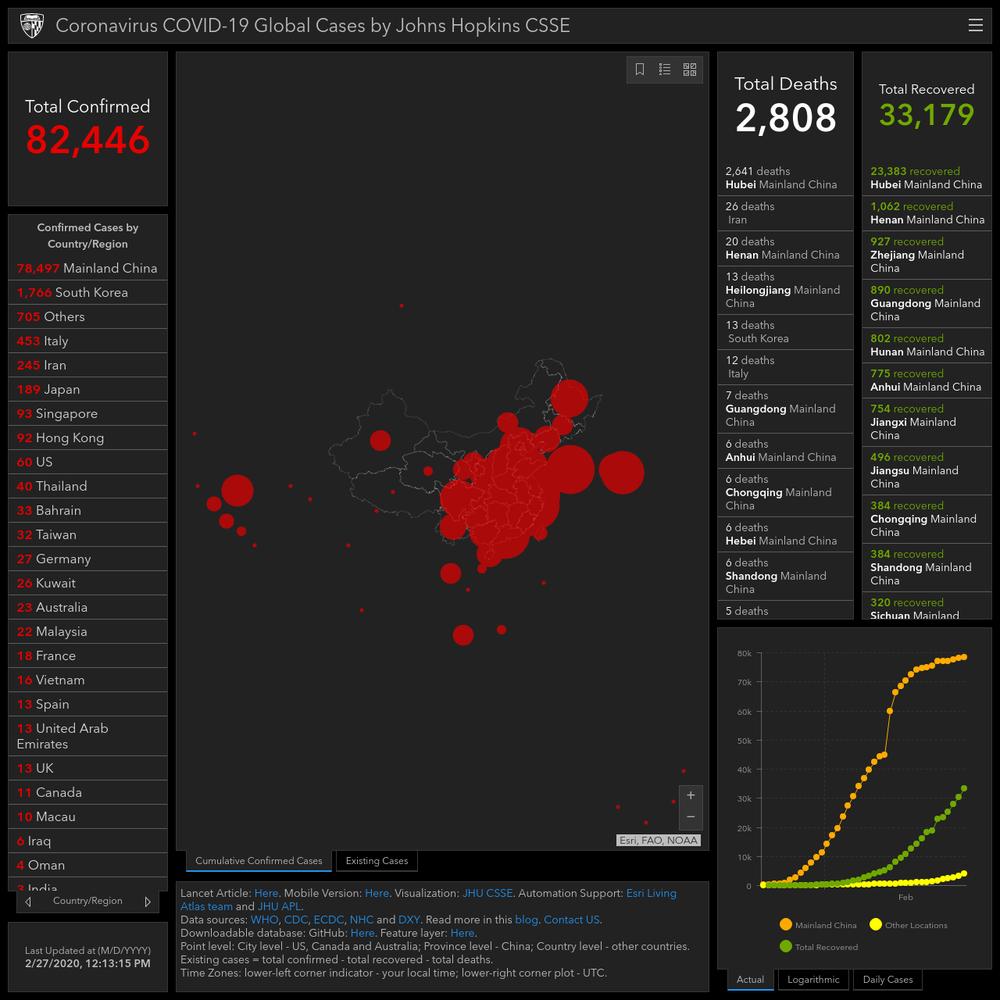Select '245 Iran' in country list
Image resolution: width=1000 pixels, height=1000 pixels.
click(x=87, y=365)
